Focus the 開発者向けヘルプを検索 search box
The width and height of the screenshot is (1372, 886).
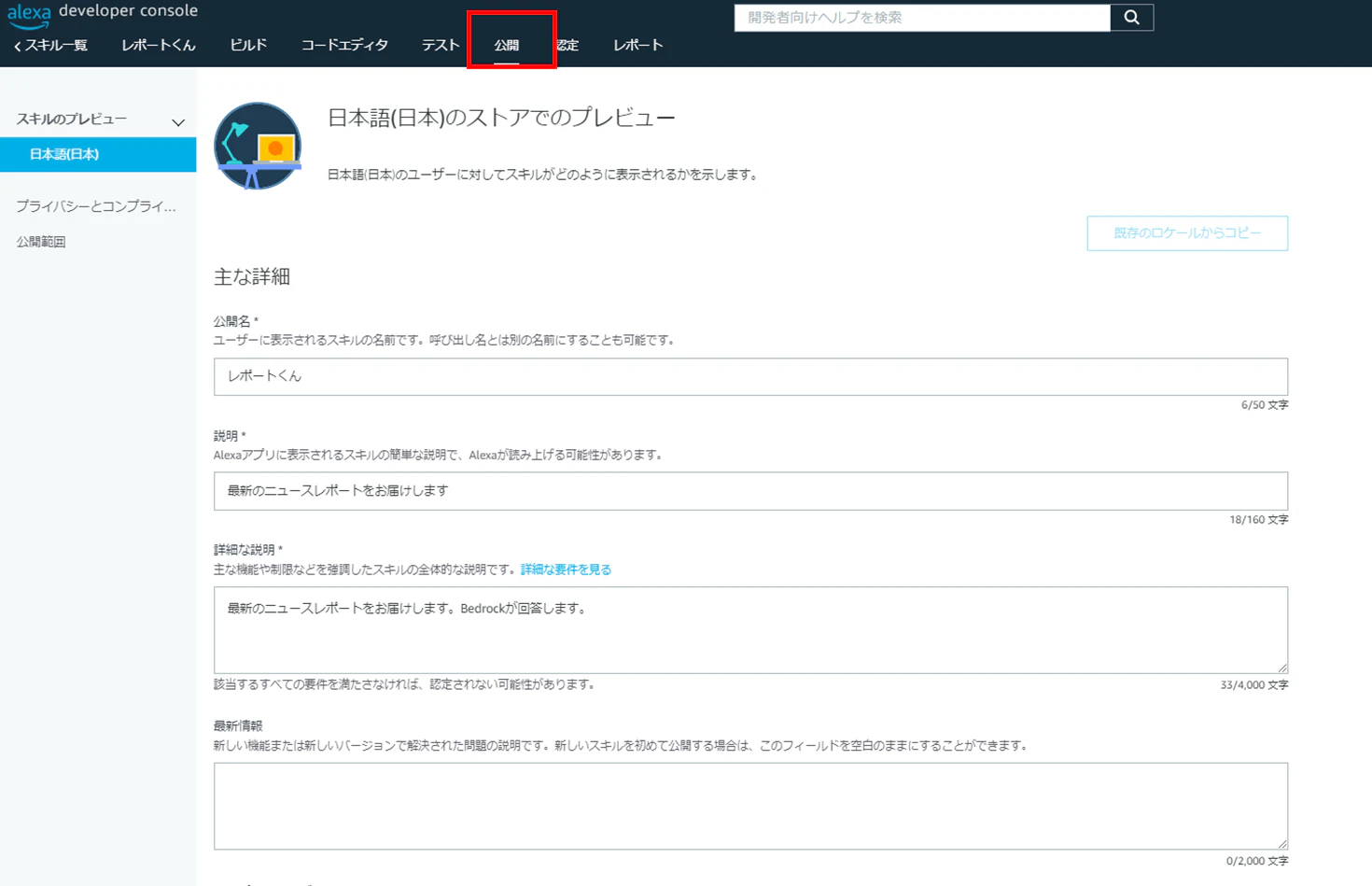(x=922, y=18)
